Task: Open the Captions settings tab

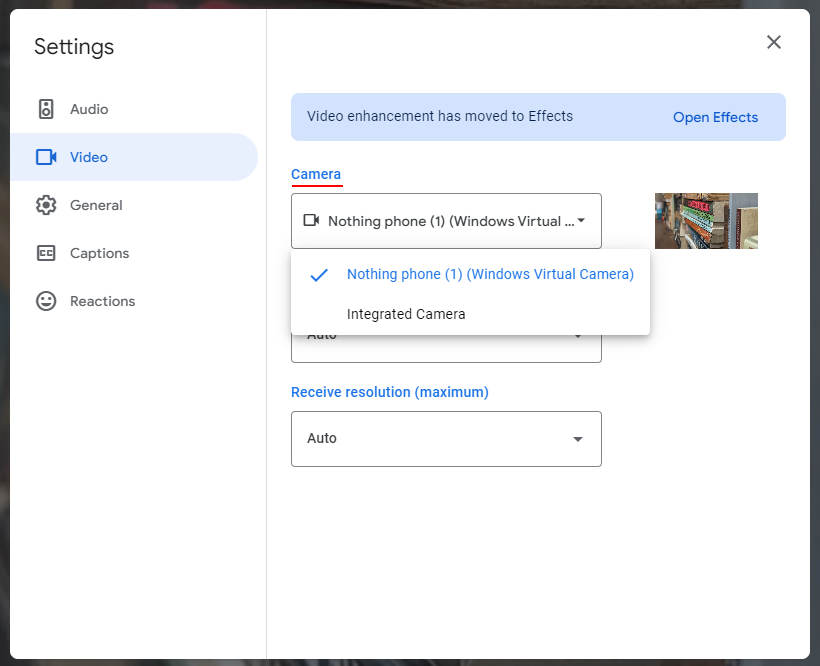Action: (134, 253)
